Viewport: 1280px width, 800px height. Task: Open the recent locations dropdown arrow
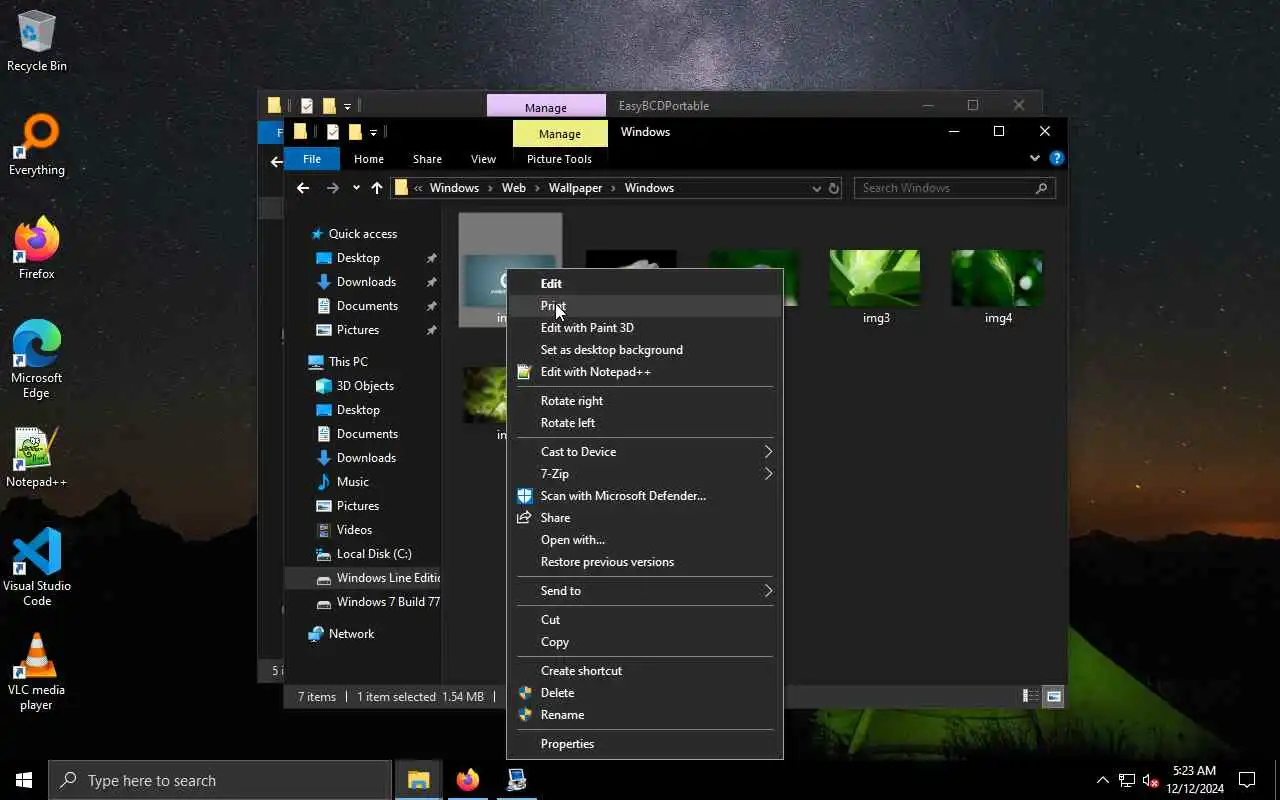pos(356,188)
